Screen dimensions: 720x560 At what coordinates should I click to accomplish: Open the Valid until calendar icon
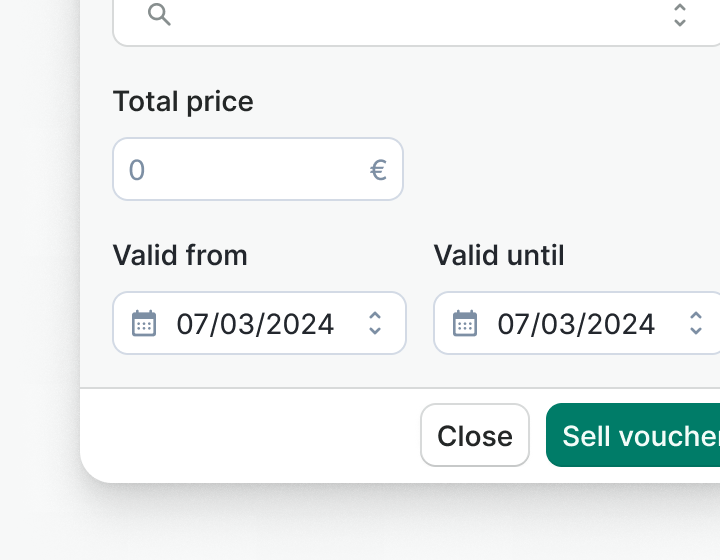465,323
